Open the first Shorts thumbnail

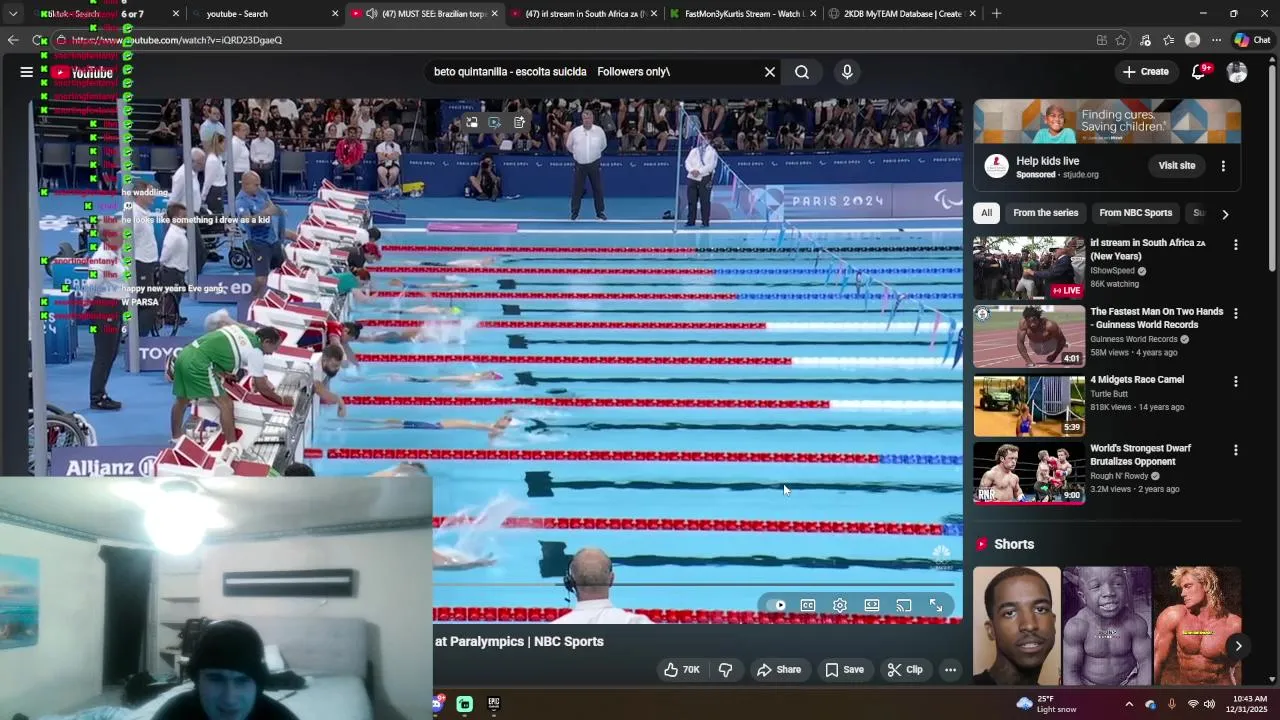[x=1016, y=626]
